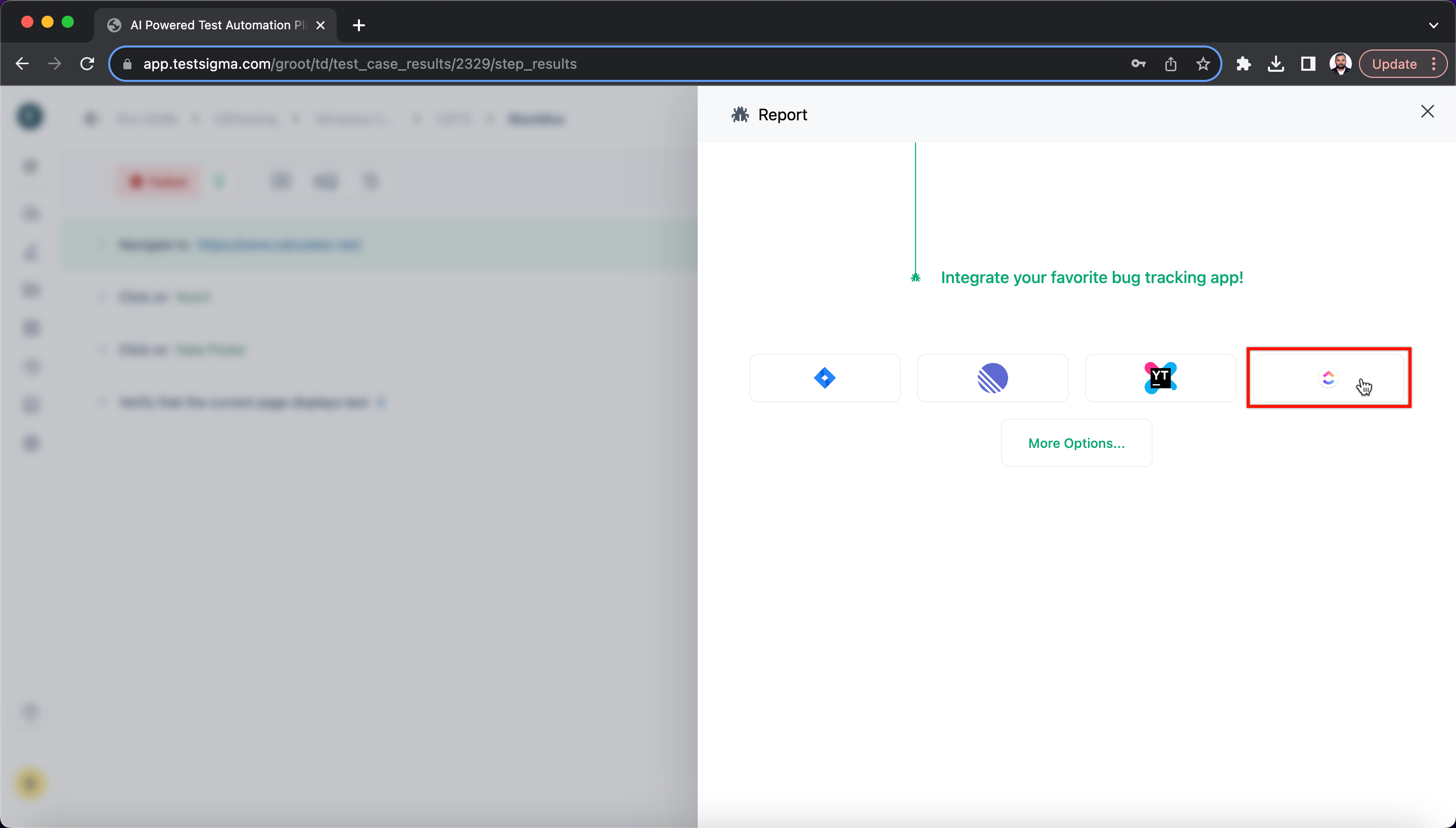Open saved passwords key icon
Viewport: 1456px width, 828px height.
click(1138, 64)
